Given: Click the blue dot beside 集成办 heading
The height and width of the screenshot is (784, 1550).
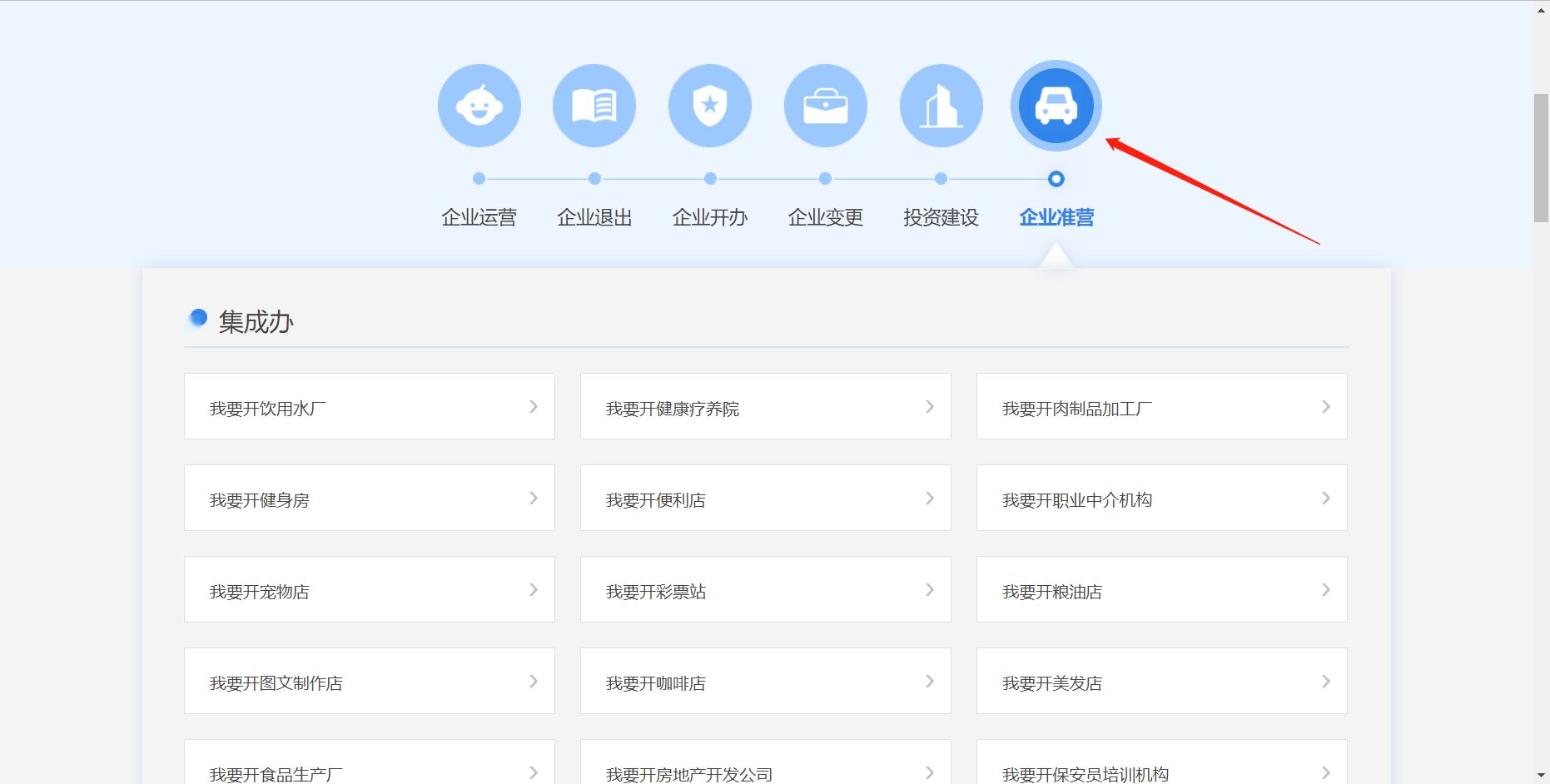Looking at the screenshot, I should pos(198,317).
